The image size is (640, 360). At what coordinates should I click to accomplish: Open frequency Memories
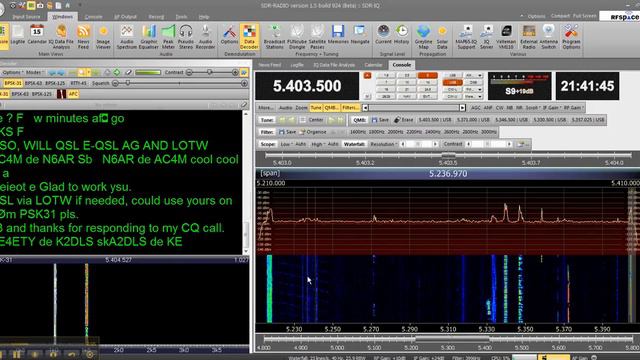click(x=338, y=35)
